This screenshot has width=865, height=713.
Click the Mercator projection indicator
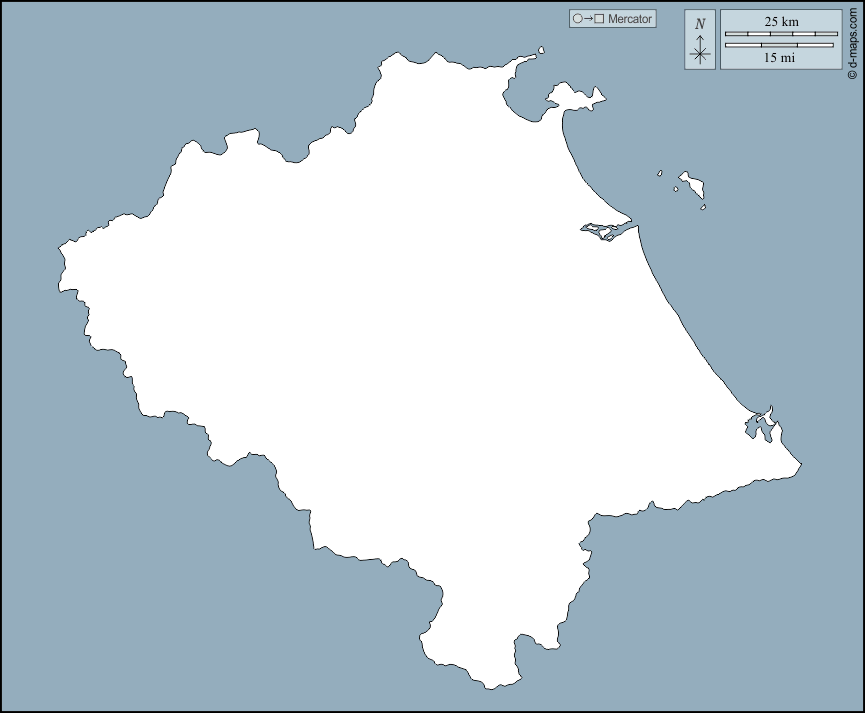[x=613, y=18]
